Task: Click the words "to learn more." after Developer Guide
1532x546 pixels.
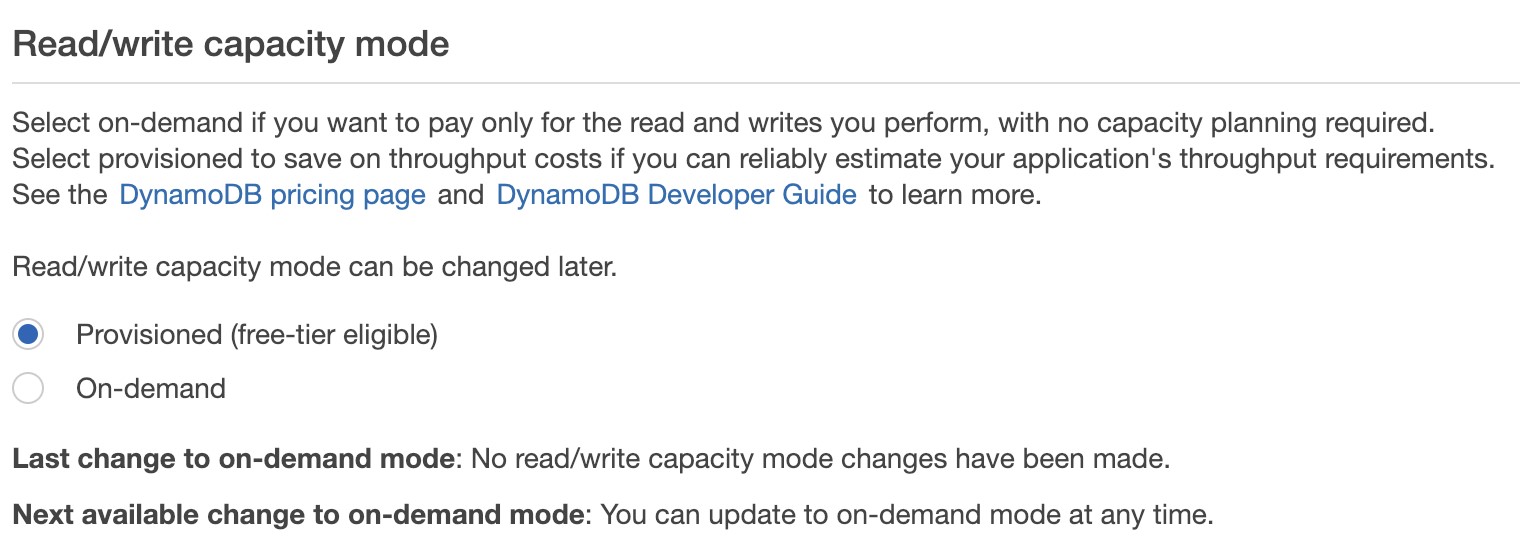Action: point(955,195)
